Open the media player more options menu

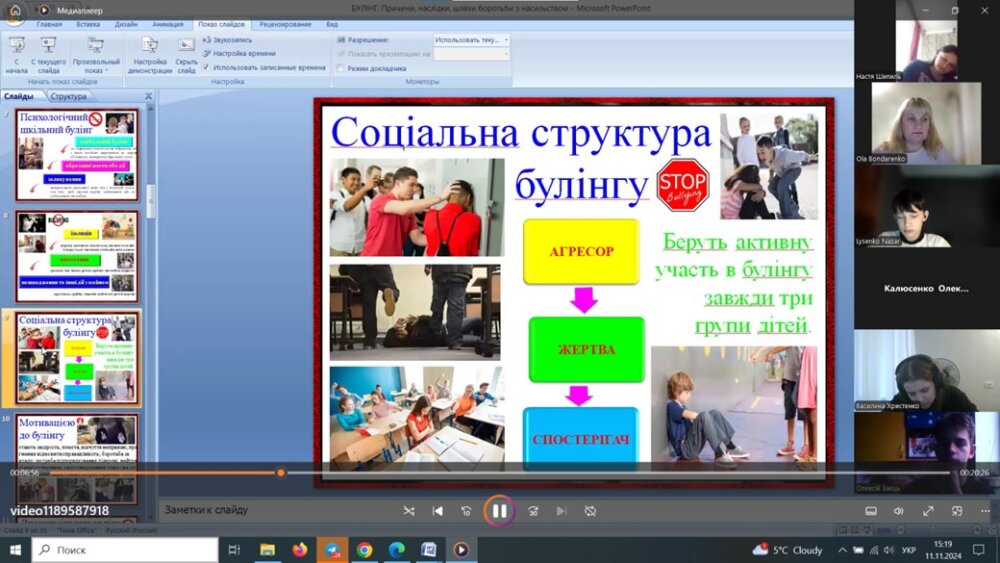point(985,511)
